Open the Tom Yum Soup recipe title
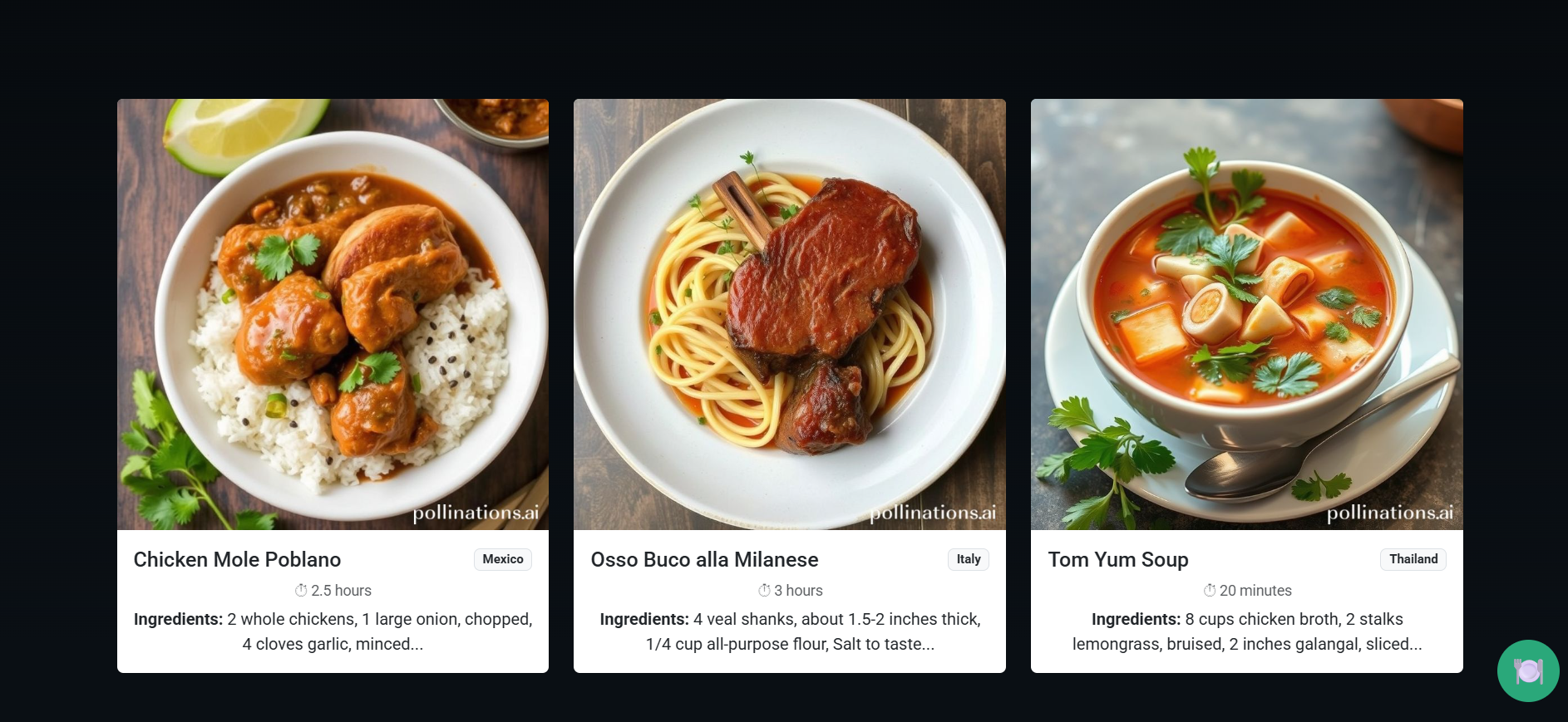This screenshot has height=722, width=1568. pyautogui.click(x=1118, y=560)
